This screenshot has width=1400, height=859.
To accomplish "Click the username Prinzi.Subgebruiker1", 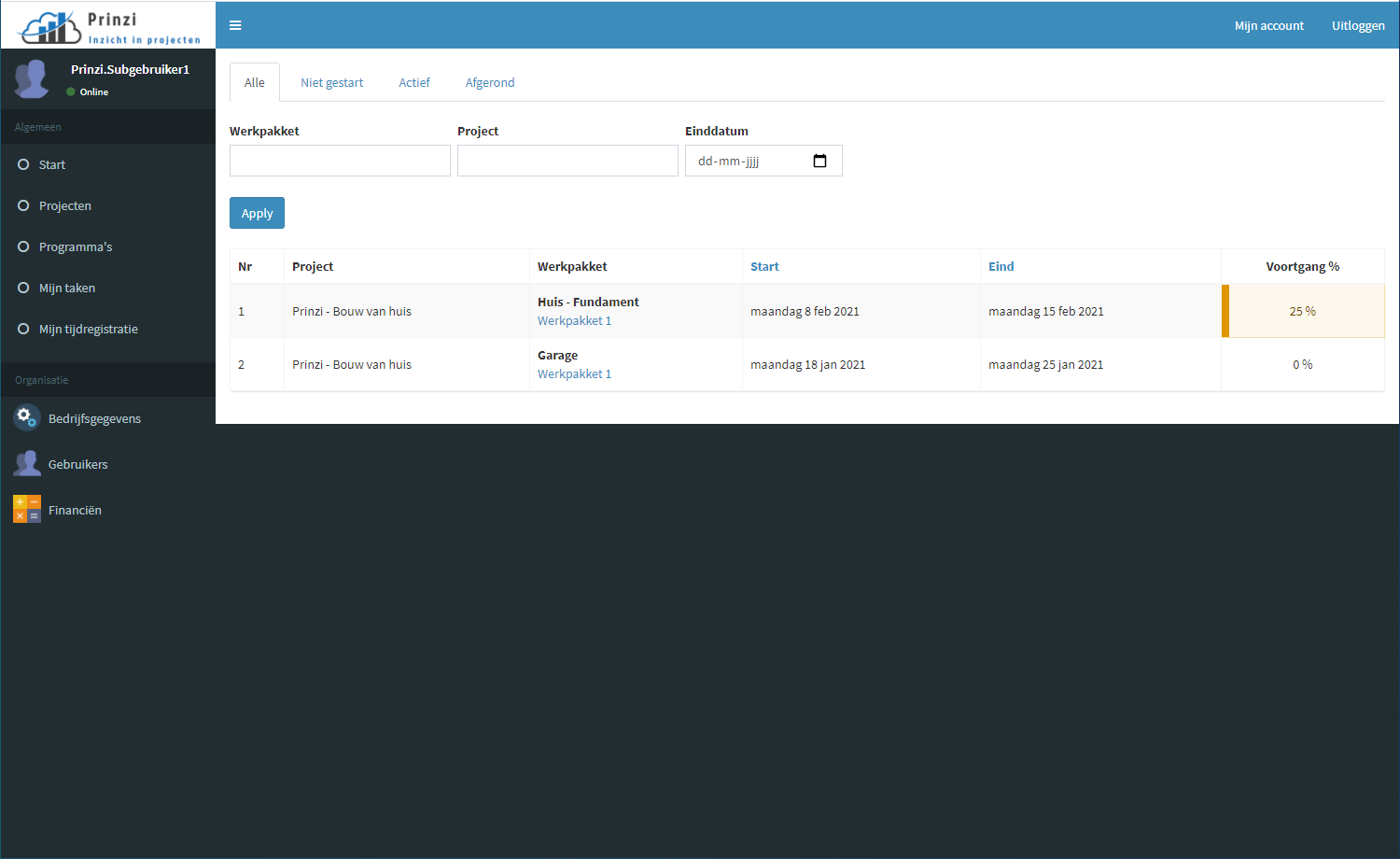I will click(130, 69).
